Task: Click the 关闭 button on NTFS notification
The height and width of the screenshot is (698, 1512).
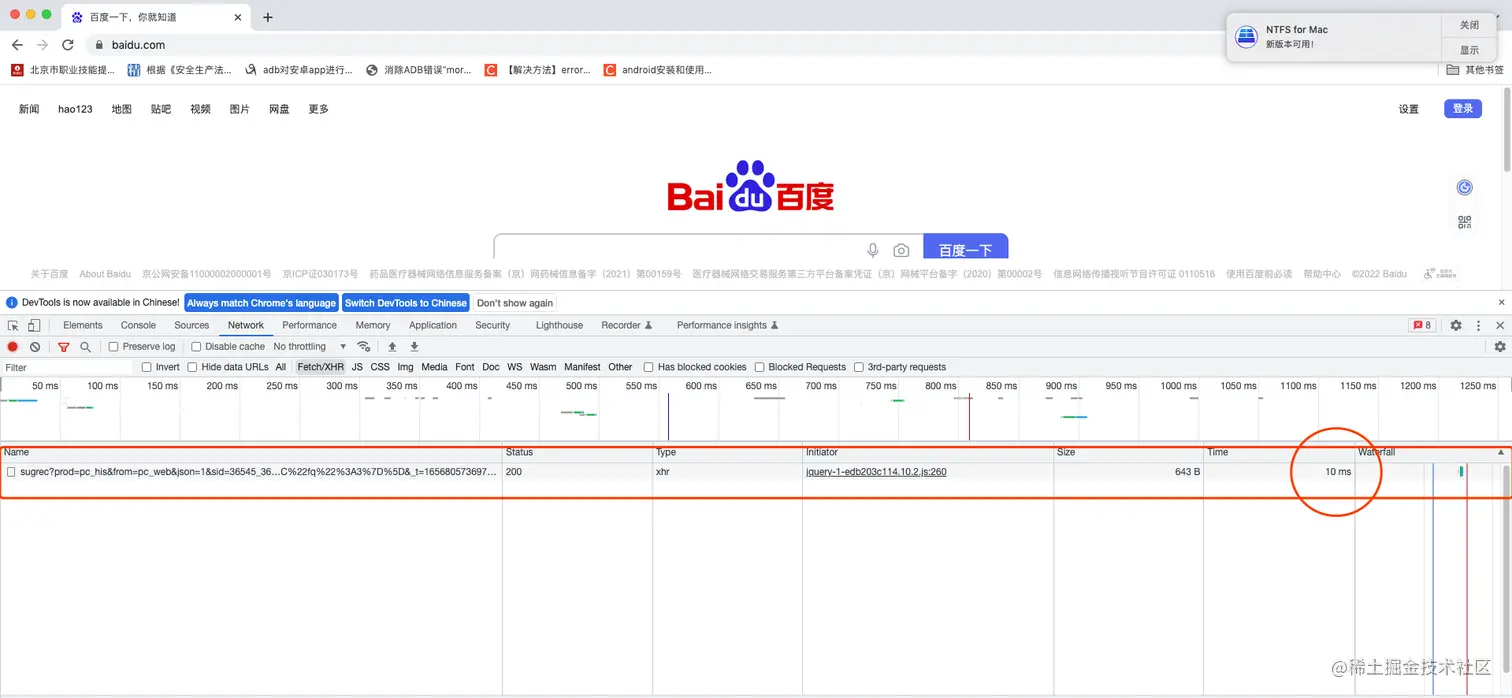Action: (1469, 25)
